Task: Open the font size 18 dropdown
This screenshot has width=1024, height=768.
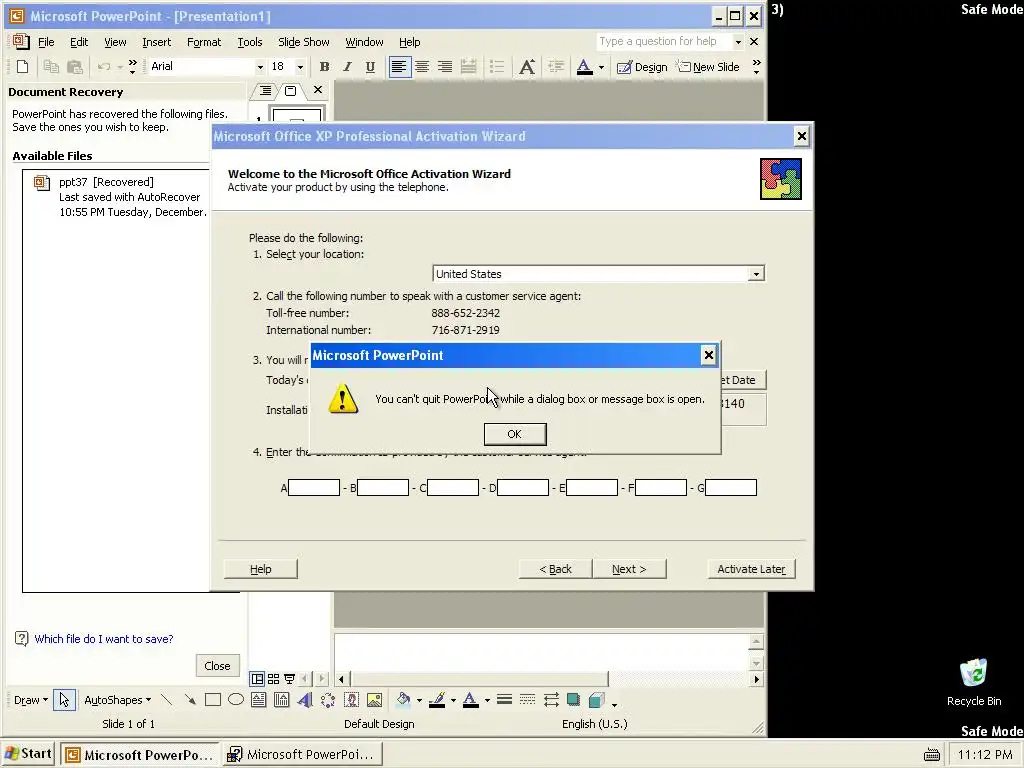Action: (300, 67)
